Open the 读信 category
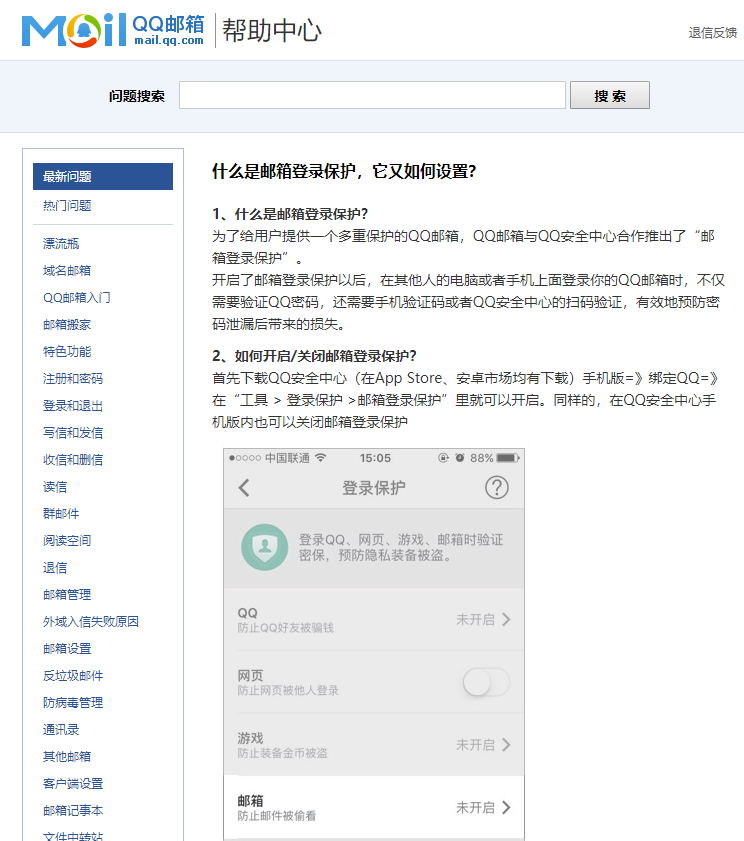Image resolution: width=744 pixels, height=841 pixels. coord(55,486)
